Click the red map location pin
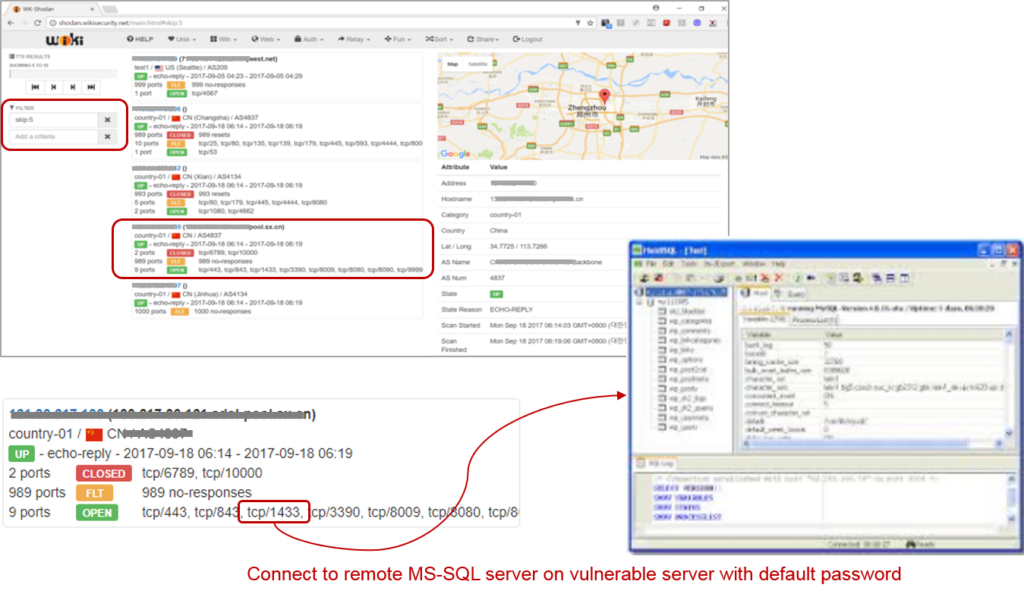 coord(603,97)
